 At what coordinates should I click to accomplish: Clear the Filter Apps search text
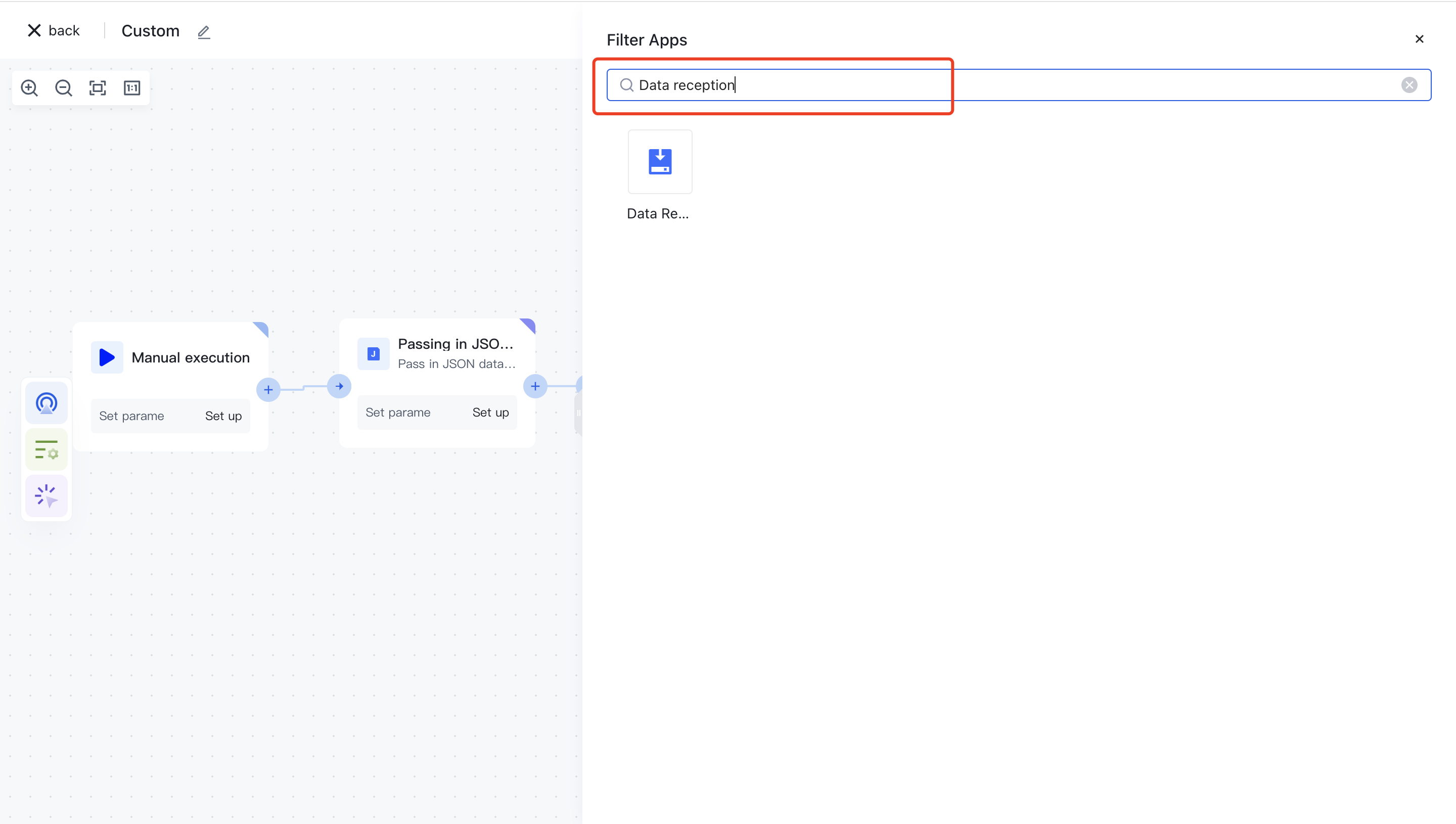[x=1409, y=85]
